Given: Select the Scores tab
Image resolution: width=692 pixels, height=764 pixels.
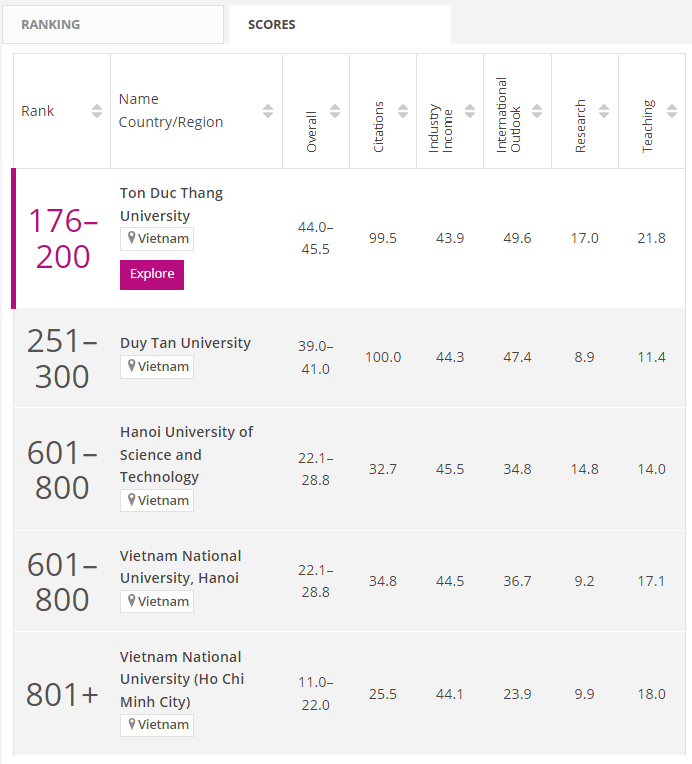Looking at the screenshot, I should click(339, 24).
